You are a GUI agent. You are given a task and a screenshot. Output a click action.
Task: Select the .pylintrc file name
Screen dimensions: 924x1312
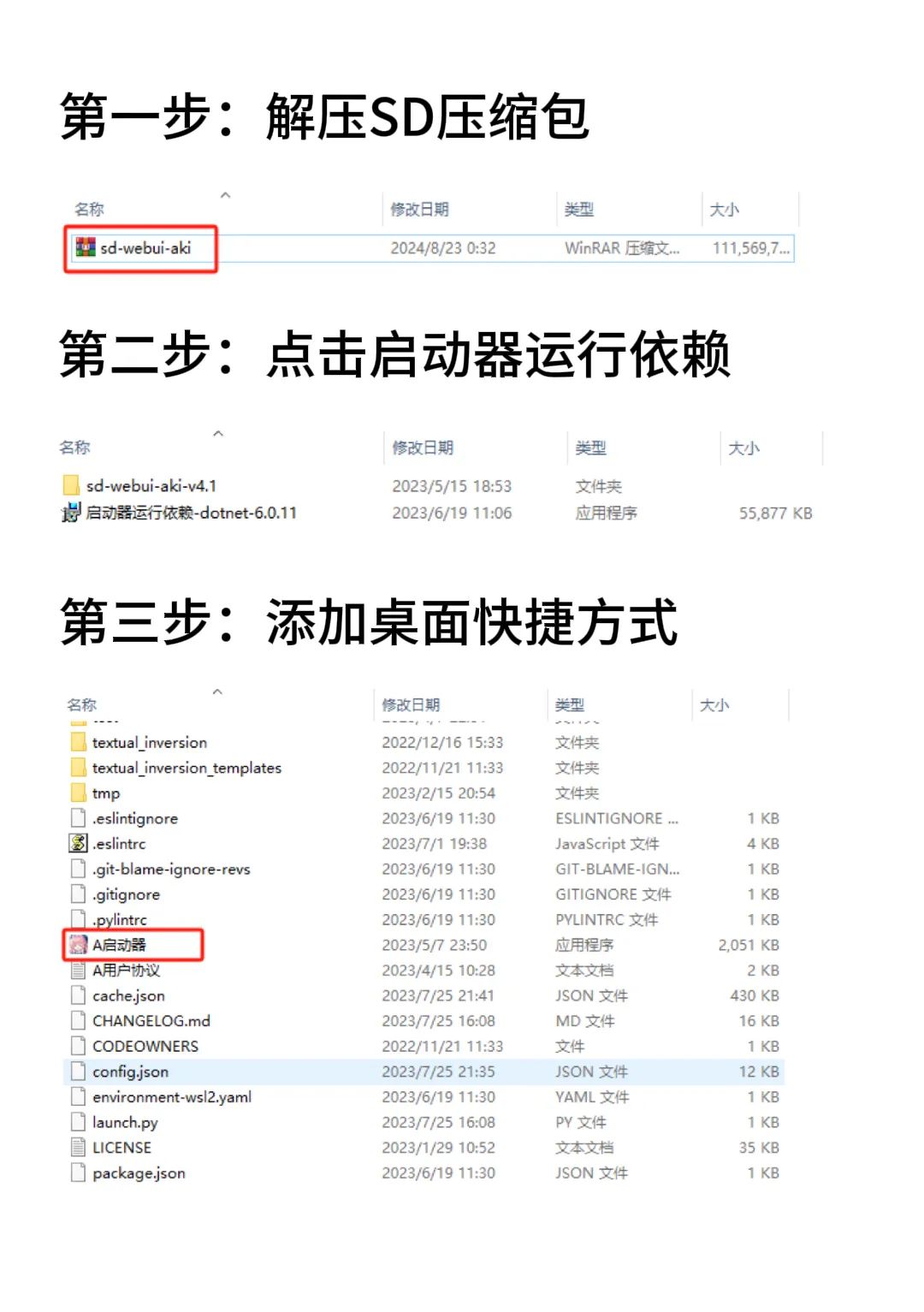[120, 920]
